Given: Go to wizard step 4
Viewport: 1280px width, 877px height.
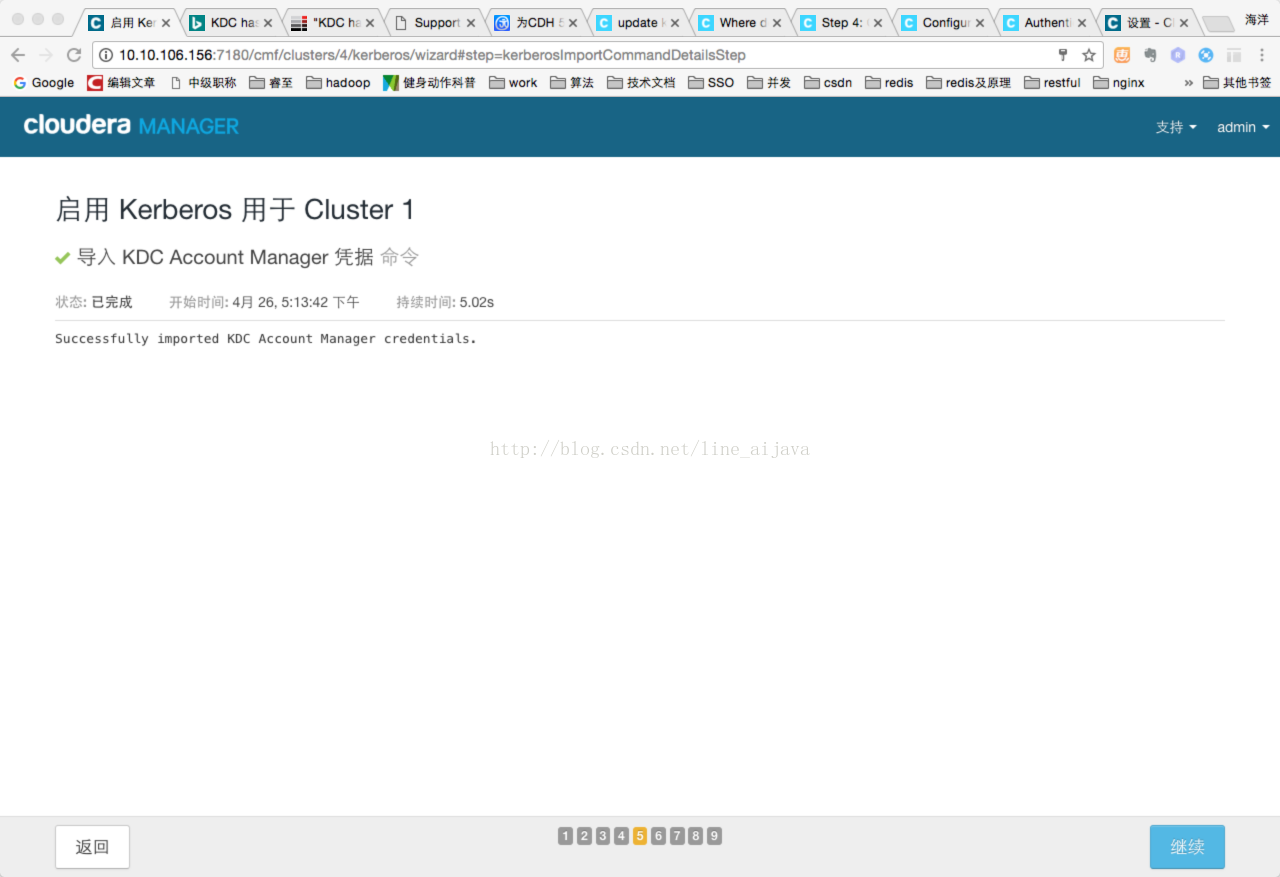Looking at the screenshot, I should click(621, 836).
